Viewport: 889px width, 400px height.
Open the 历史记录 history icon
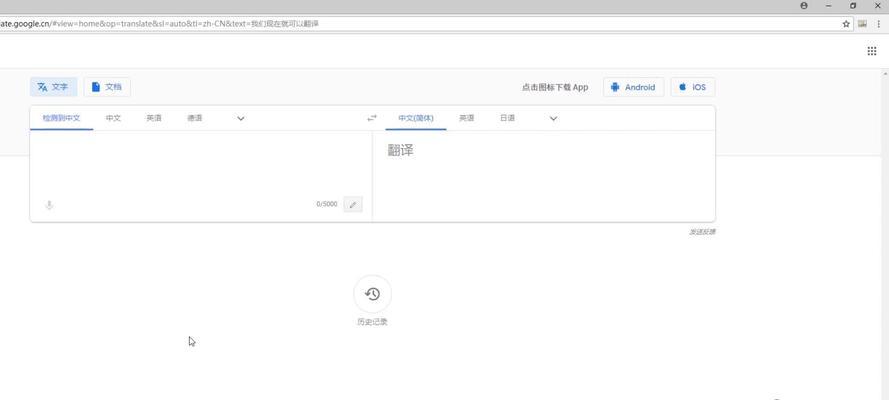372,293
